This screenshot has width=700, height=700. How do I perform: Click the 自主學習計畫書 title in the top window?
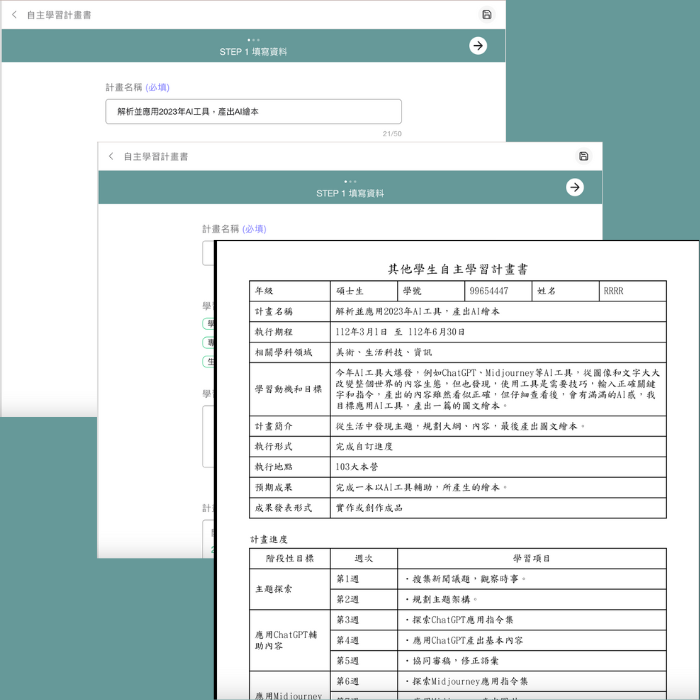(x=59, y=15)
